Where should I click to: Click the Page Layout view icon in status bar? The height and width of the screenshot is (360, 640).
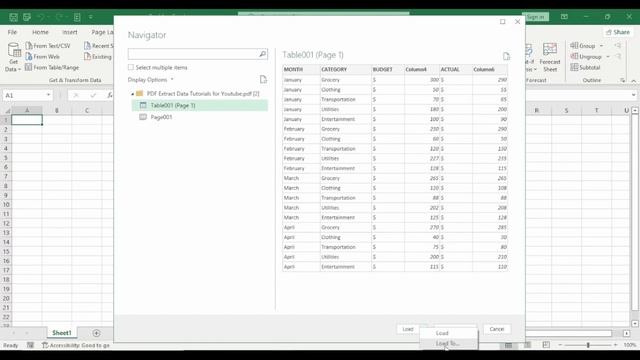coord(527,345)
